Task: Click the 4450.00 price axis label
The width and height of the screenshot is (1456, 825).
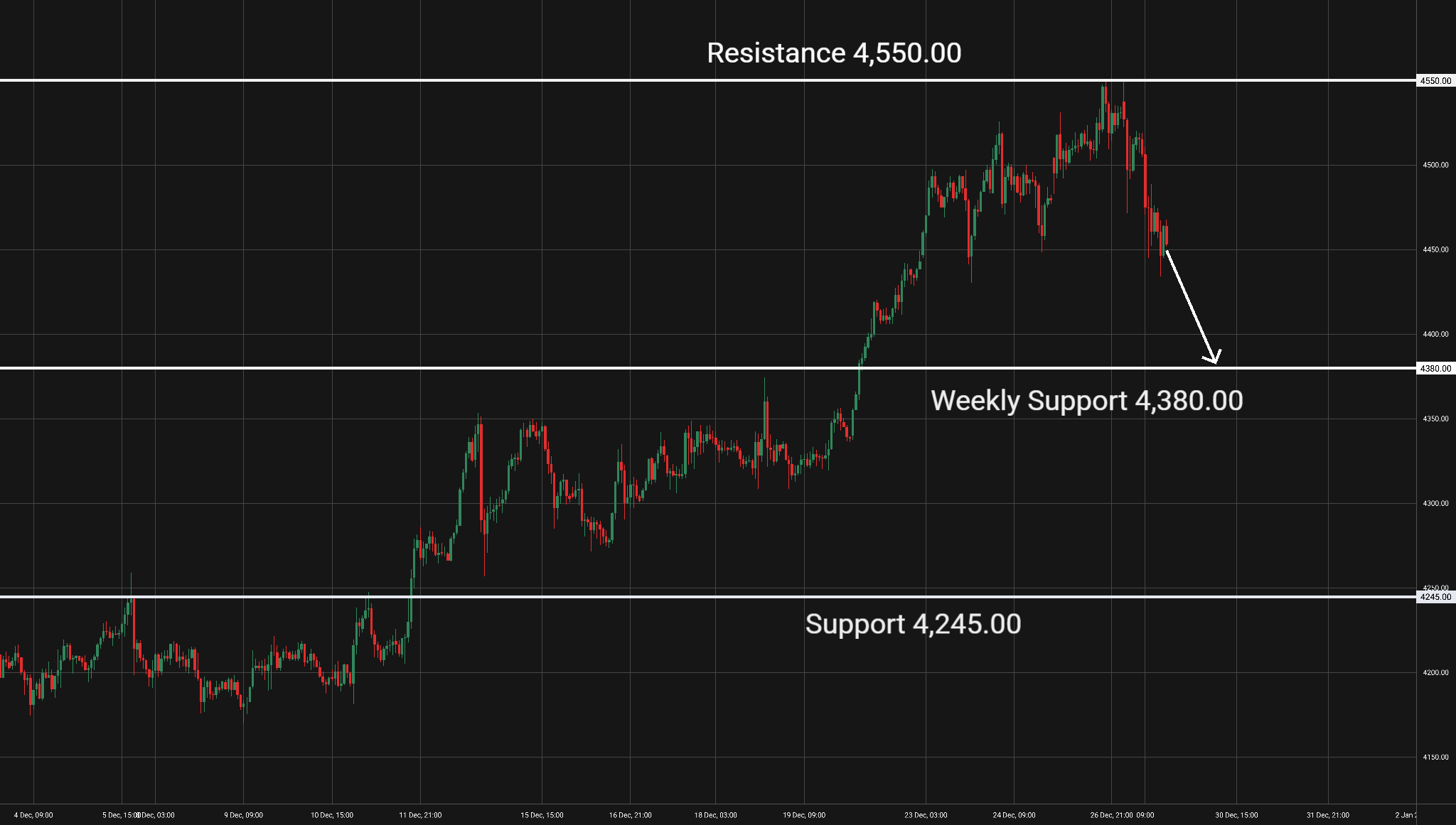Action: (1435, 249)
